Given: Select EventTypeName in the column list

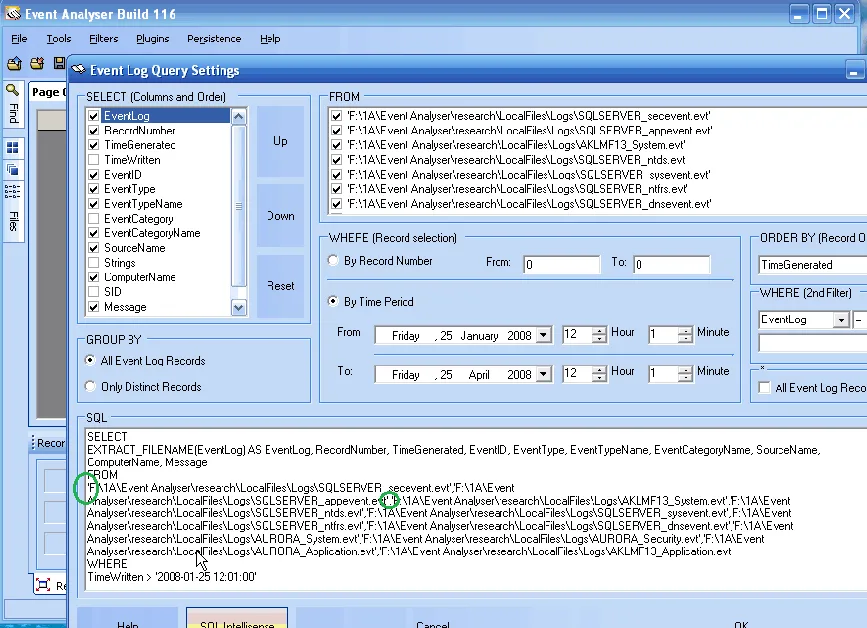Looking at the screenshot, I should coord(143,204).
